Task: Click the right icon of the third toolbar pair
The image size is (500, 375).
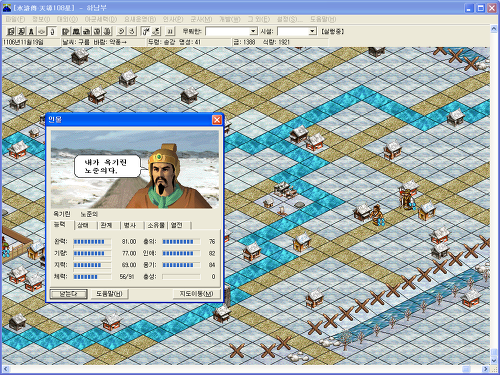Action: 132,31
